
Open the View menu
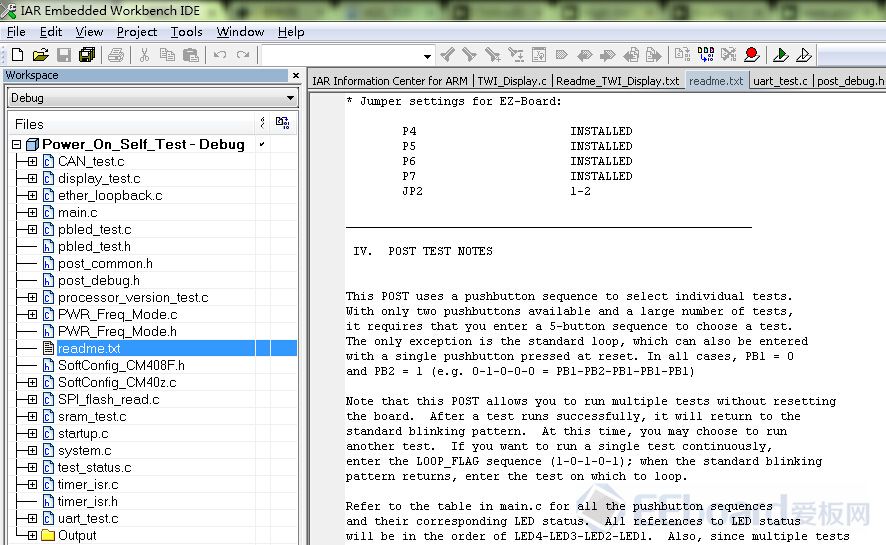[x=89, y=32]
